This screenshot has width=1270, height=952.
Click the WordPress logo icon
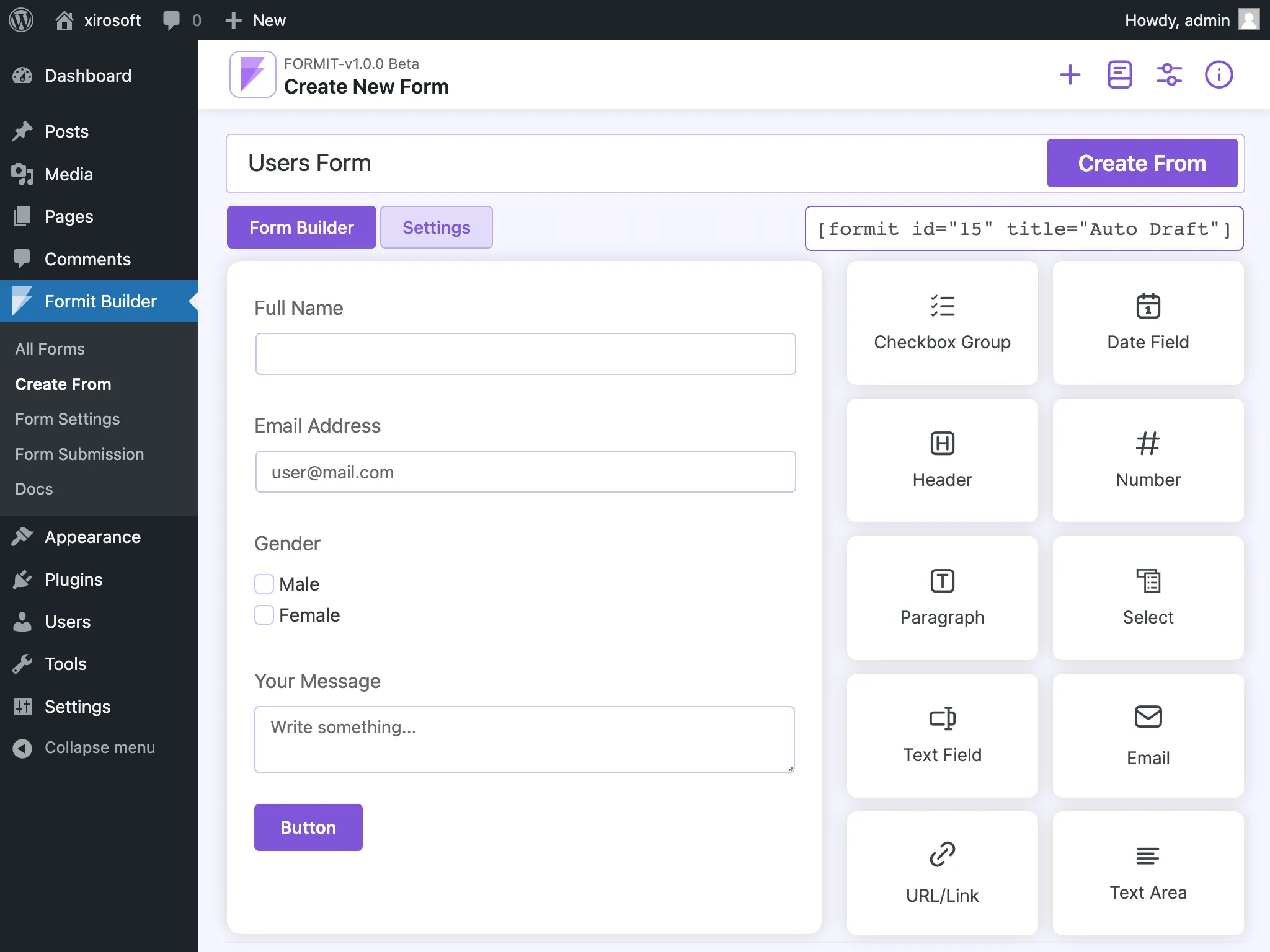(21, 20)
